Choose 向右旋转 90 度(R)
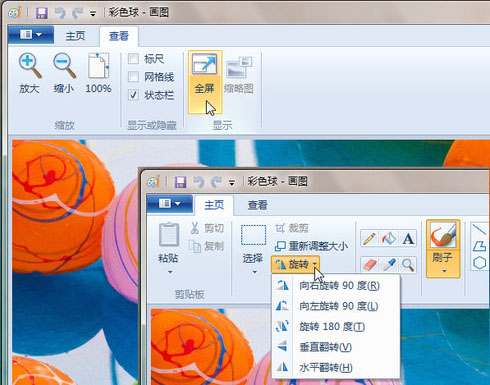The image size is (490, 385). pos(336,286)
